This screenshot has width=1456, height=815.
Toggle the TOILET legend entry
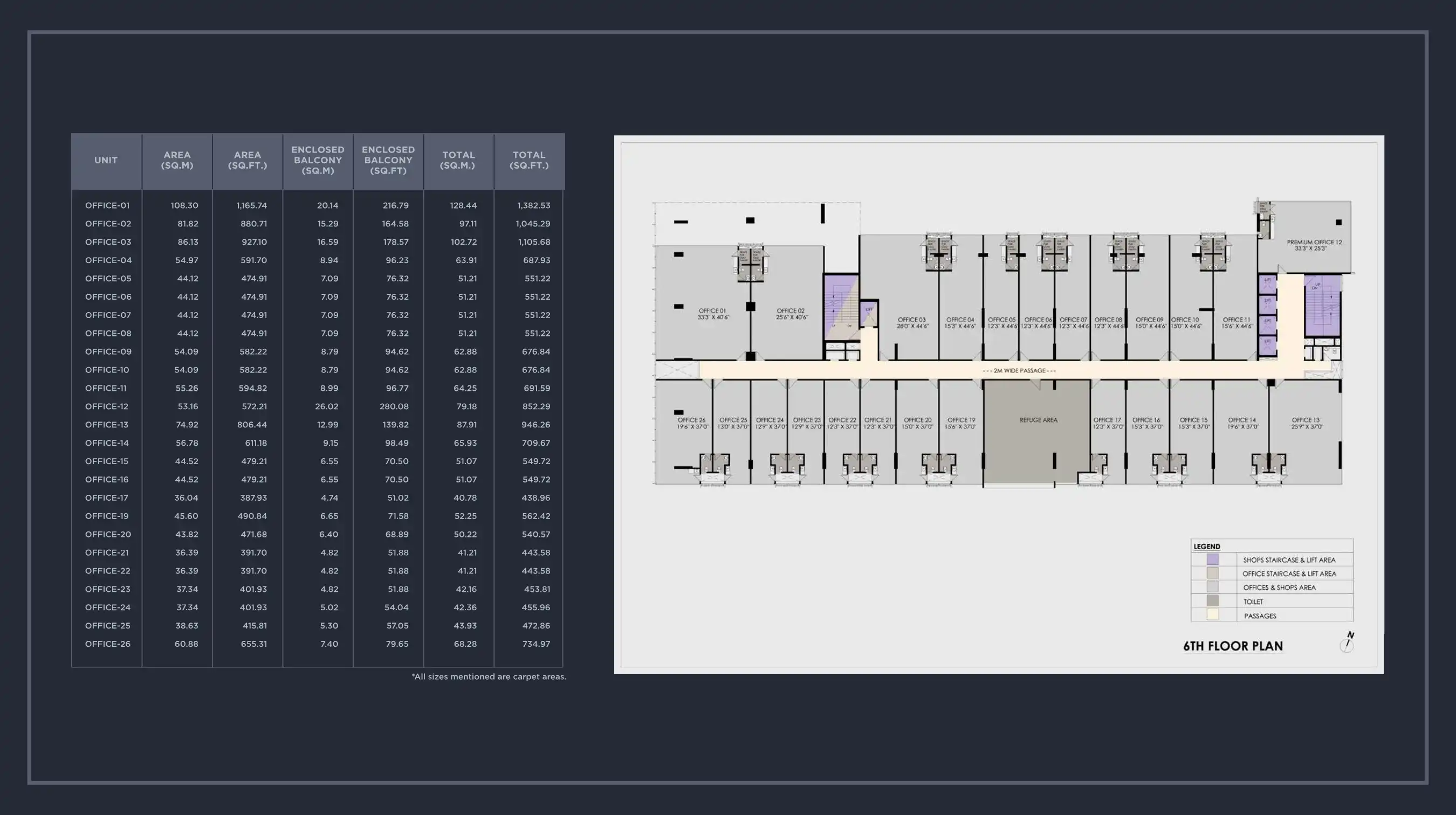(x=1254, y=602)
